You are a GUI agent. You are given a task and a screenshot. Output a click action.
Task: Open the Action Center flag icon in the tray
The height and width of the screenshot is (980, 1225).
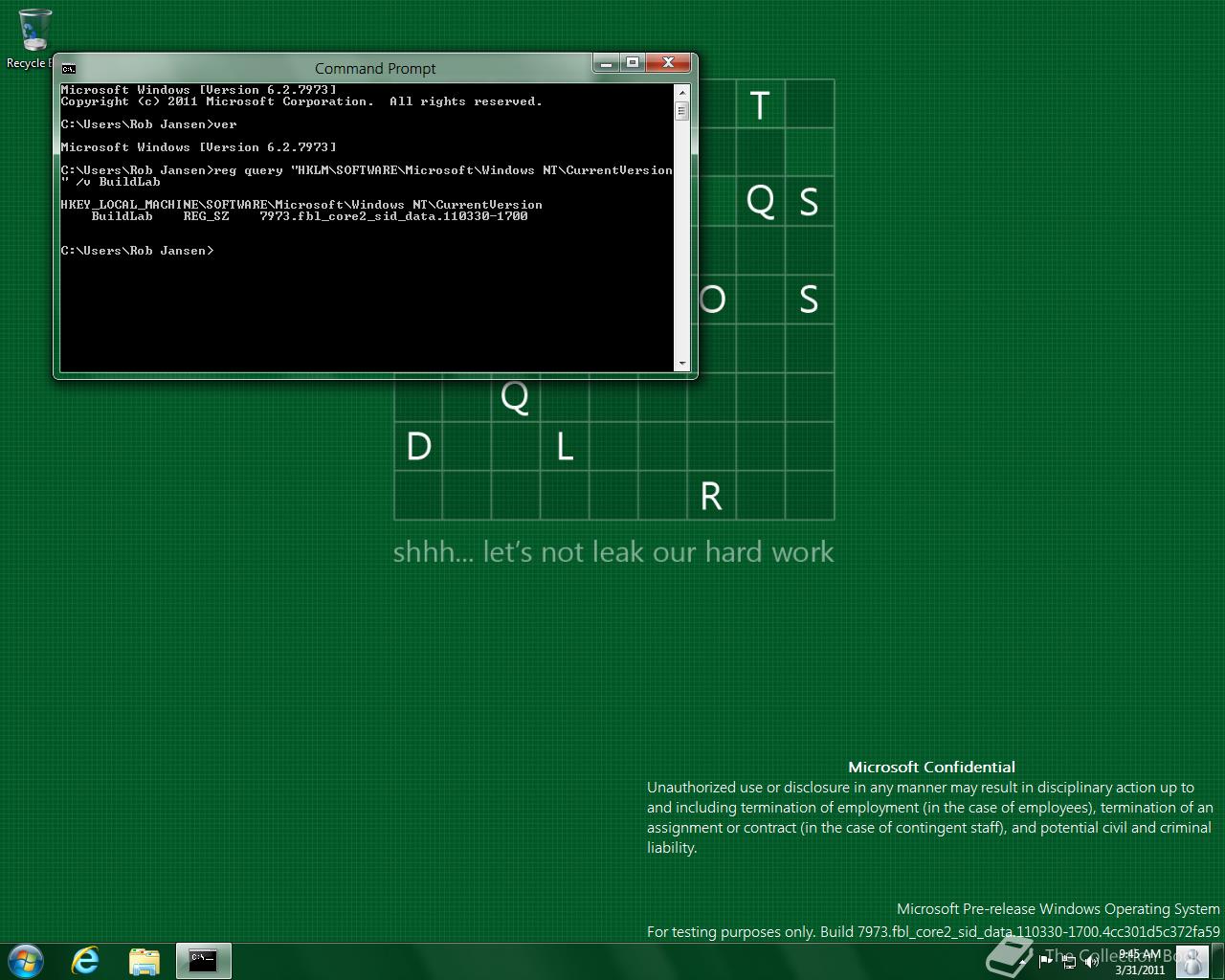pyautogui.click(x=1046, y=962)
